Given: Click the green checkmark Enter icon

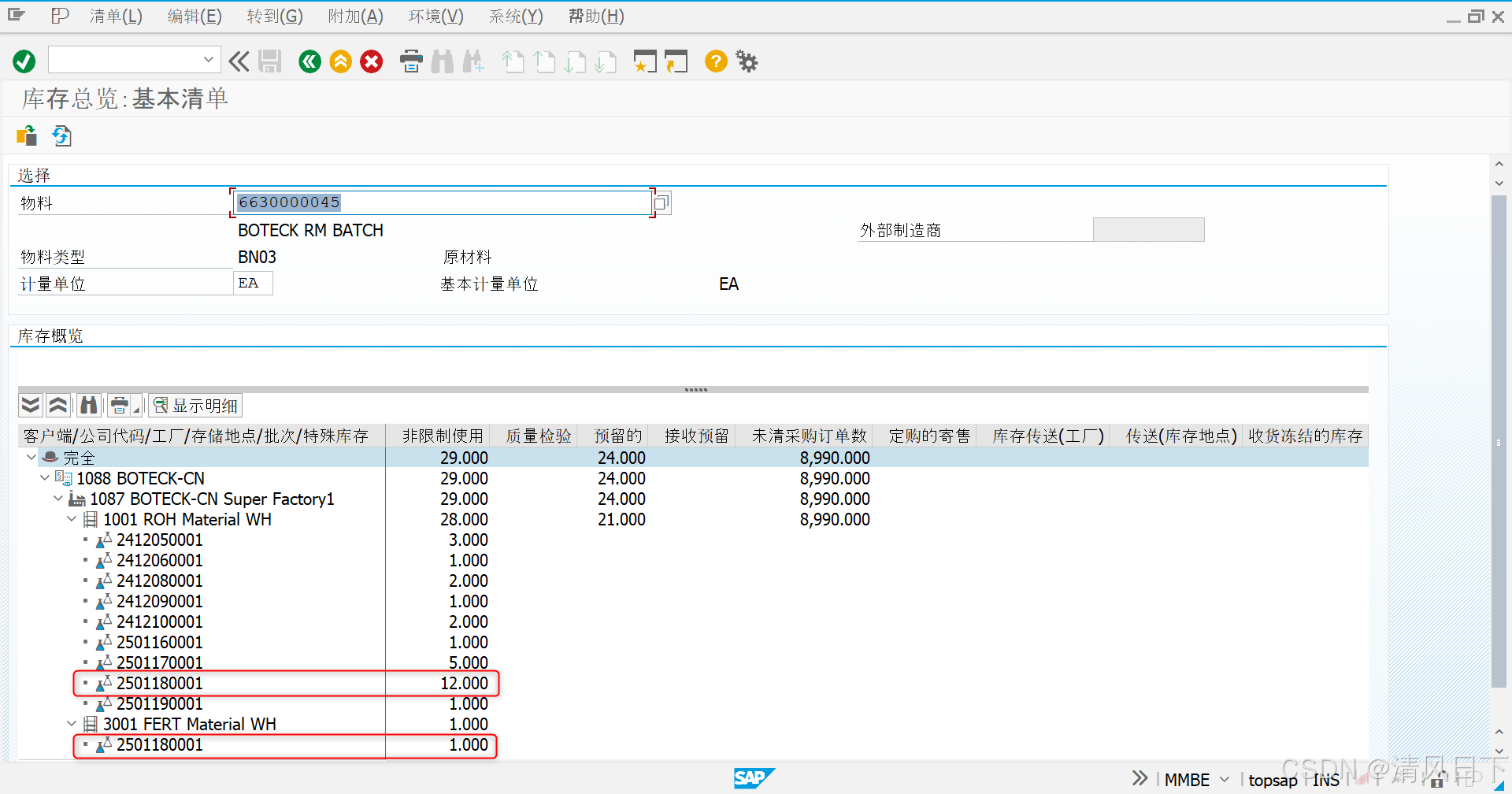Looking at the screenshot, I should pos(24,61).
